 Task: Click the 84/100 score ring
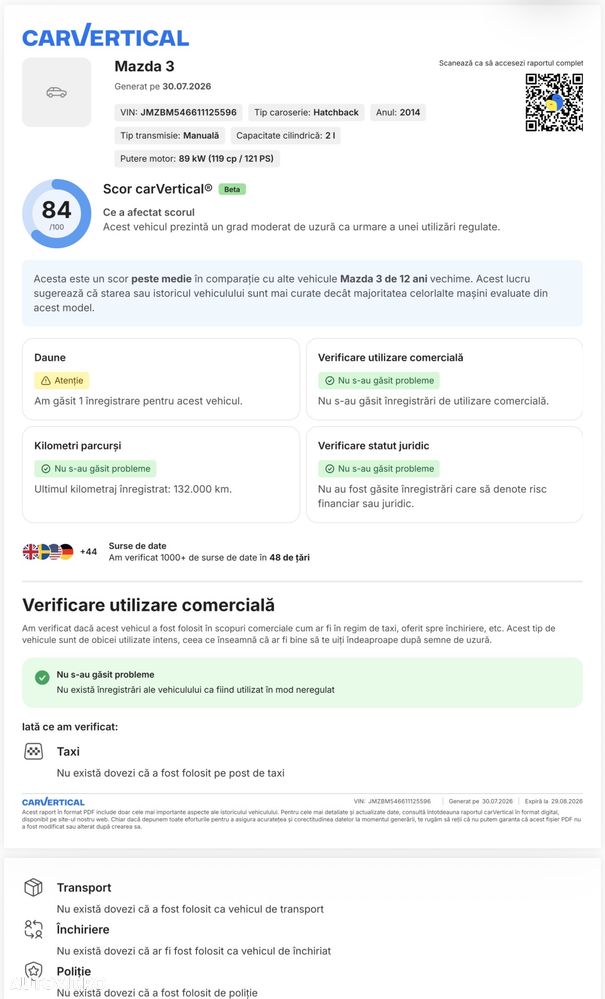click(x=57, y=214)
